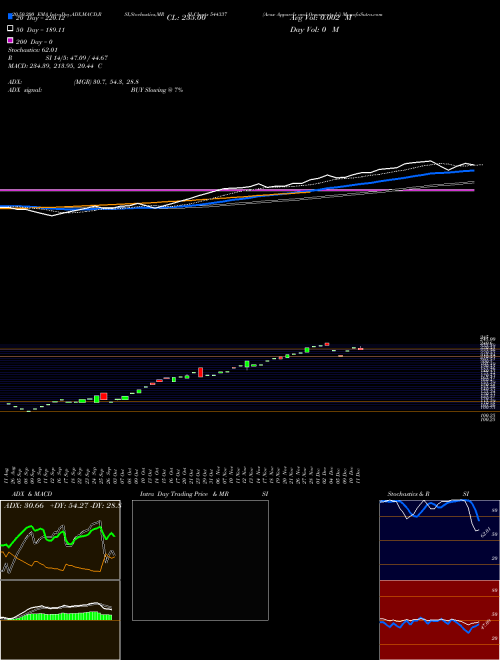Image resolution: width=500 pixels, height=660 pixels.
Task: Click the 'ADX: 30.66 +DY: 54.27 -DY: 28.8' readout
Action: coord(62,506)
